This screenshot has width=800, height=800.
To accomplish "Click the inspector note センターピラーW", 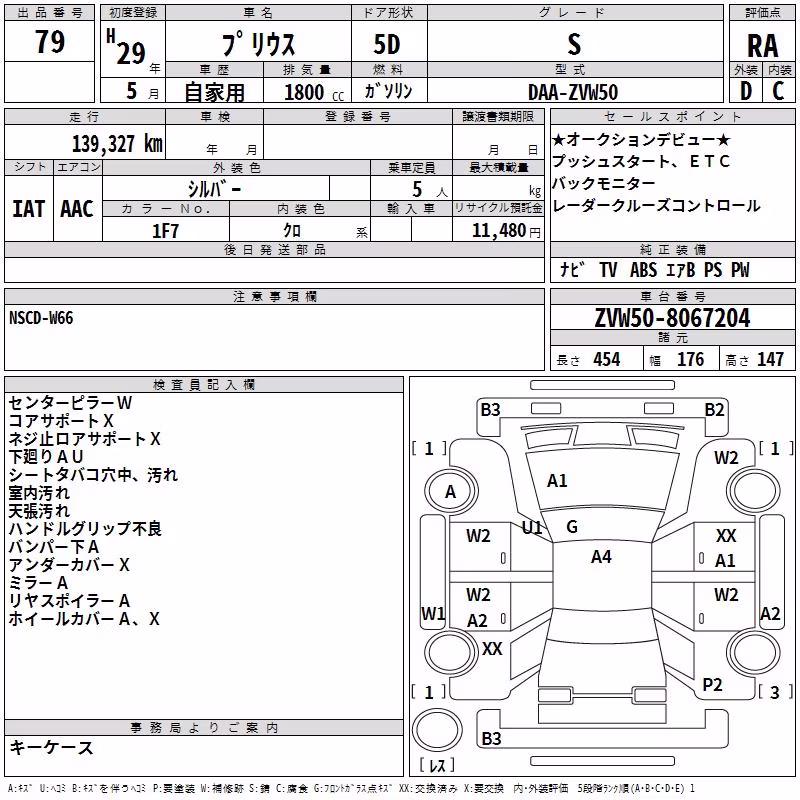I will click(70, 403).
